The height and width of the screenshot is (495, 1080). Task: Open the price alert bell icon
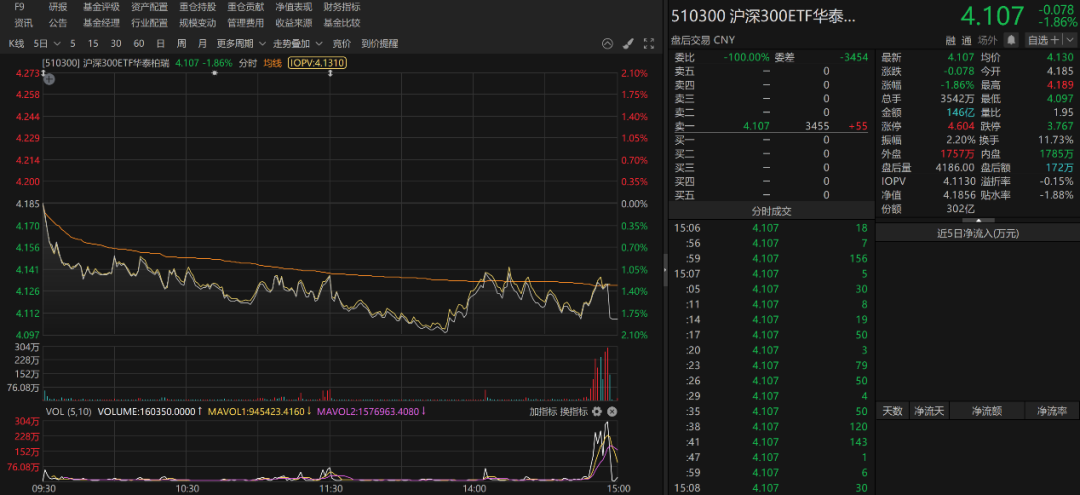pos(1011,40)
